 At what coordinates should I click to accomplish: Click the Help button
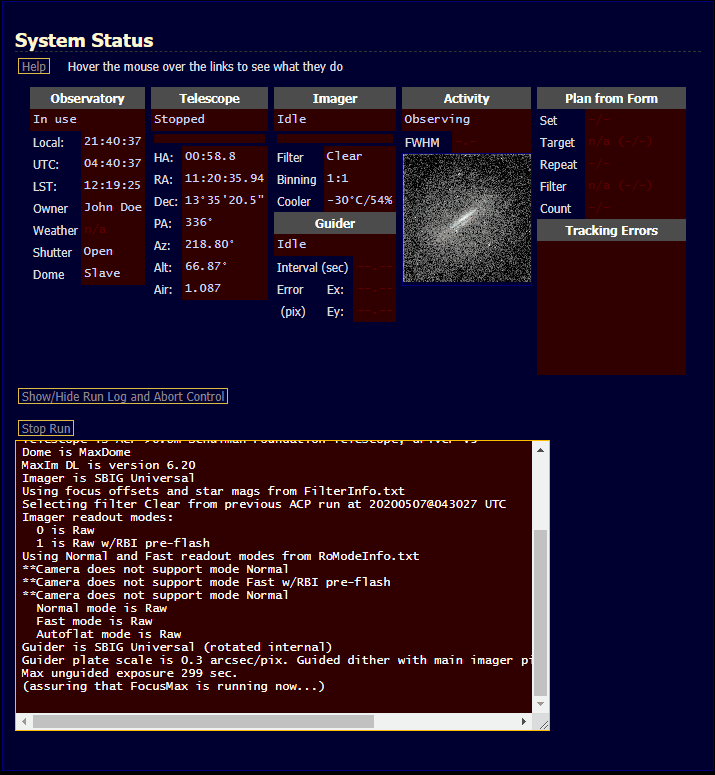pos(33,66)
